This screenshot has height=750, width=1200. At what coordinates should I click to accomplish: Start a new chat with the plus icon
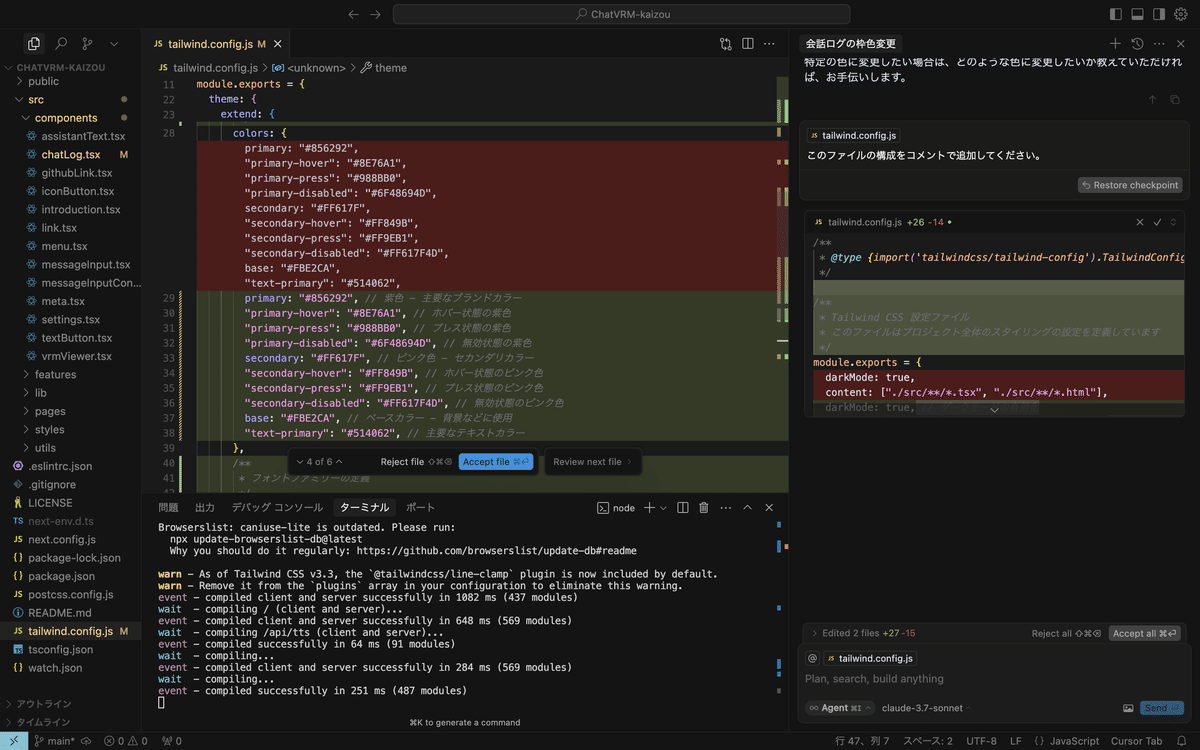[1115, 43]
